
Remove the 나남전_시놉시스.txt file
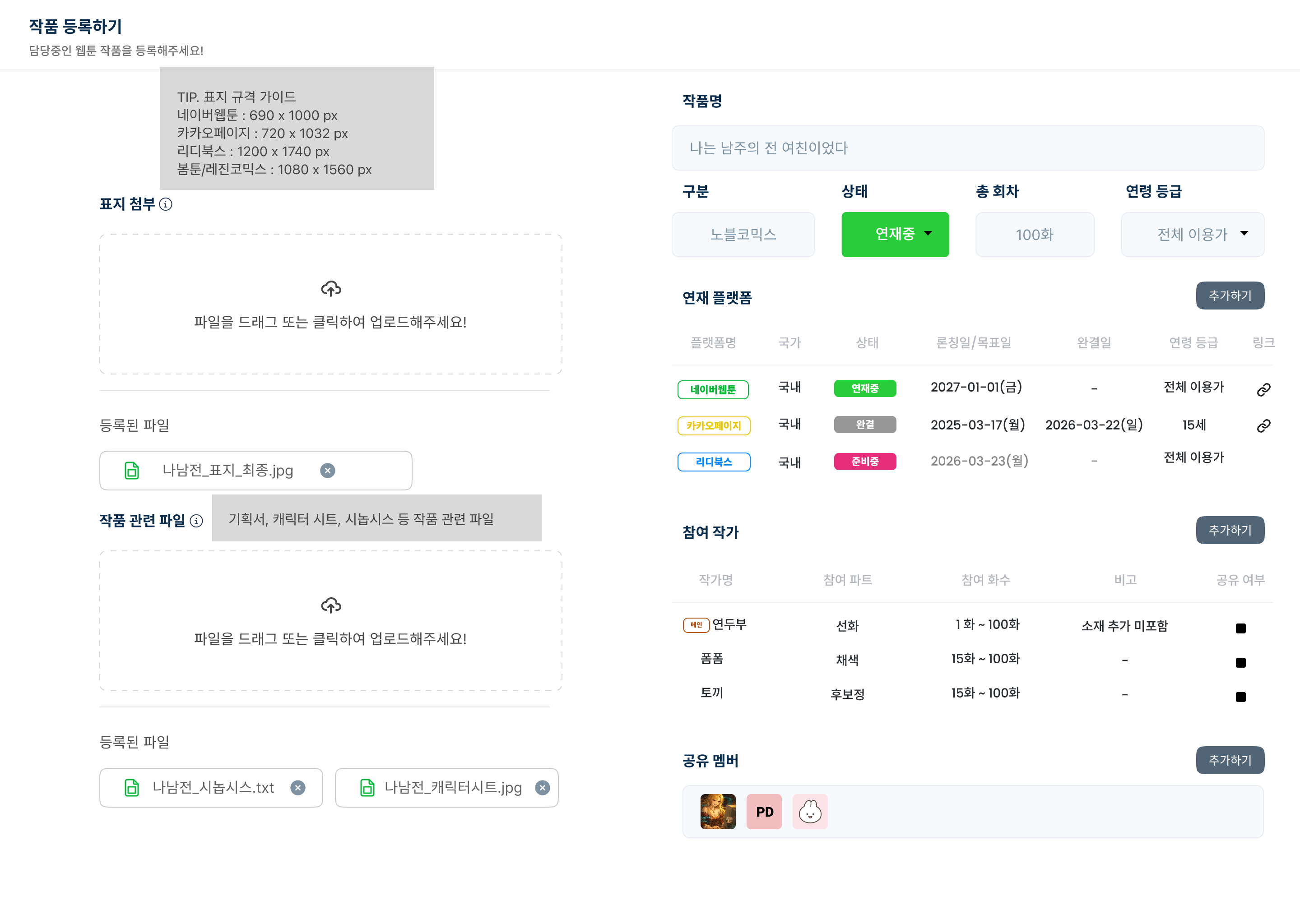coord(297,787)
